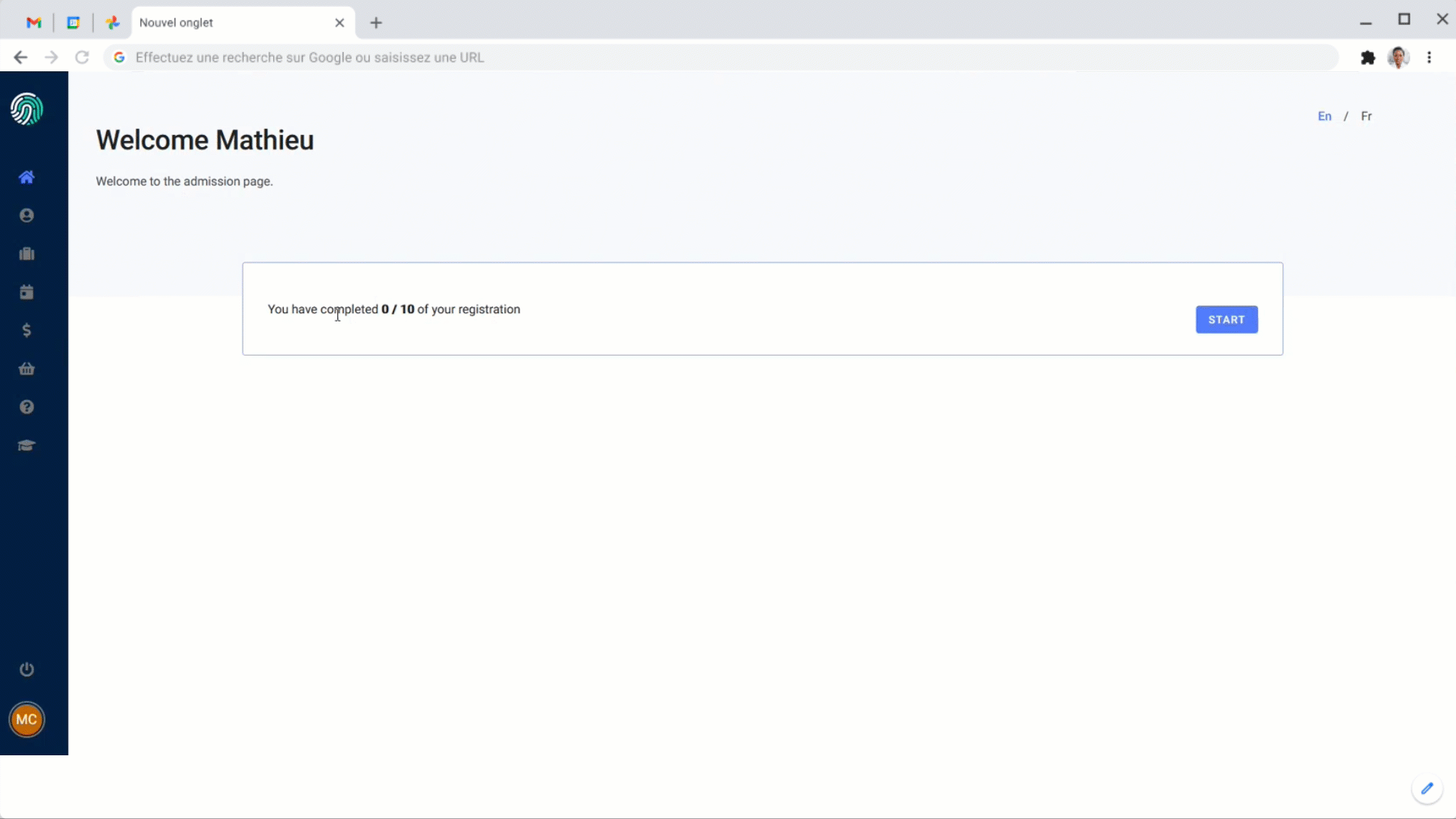Maximize the browser window
Viewport: 1456px width, 819px height.
click(1404, 20)
